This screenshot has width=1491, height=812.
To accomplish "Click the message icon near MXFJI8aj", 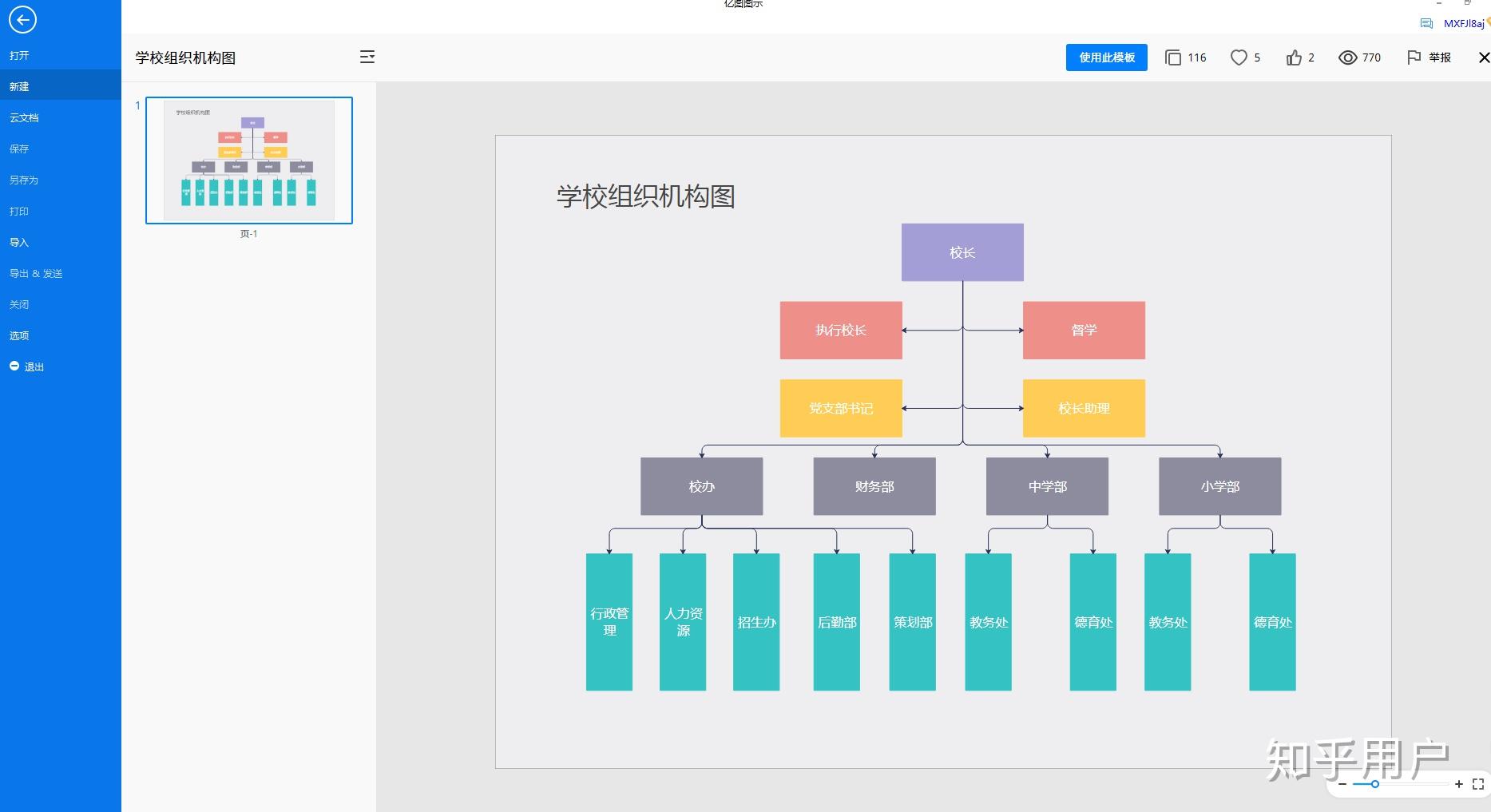I will click(x=1426, y=23).
